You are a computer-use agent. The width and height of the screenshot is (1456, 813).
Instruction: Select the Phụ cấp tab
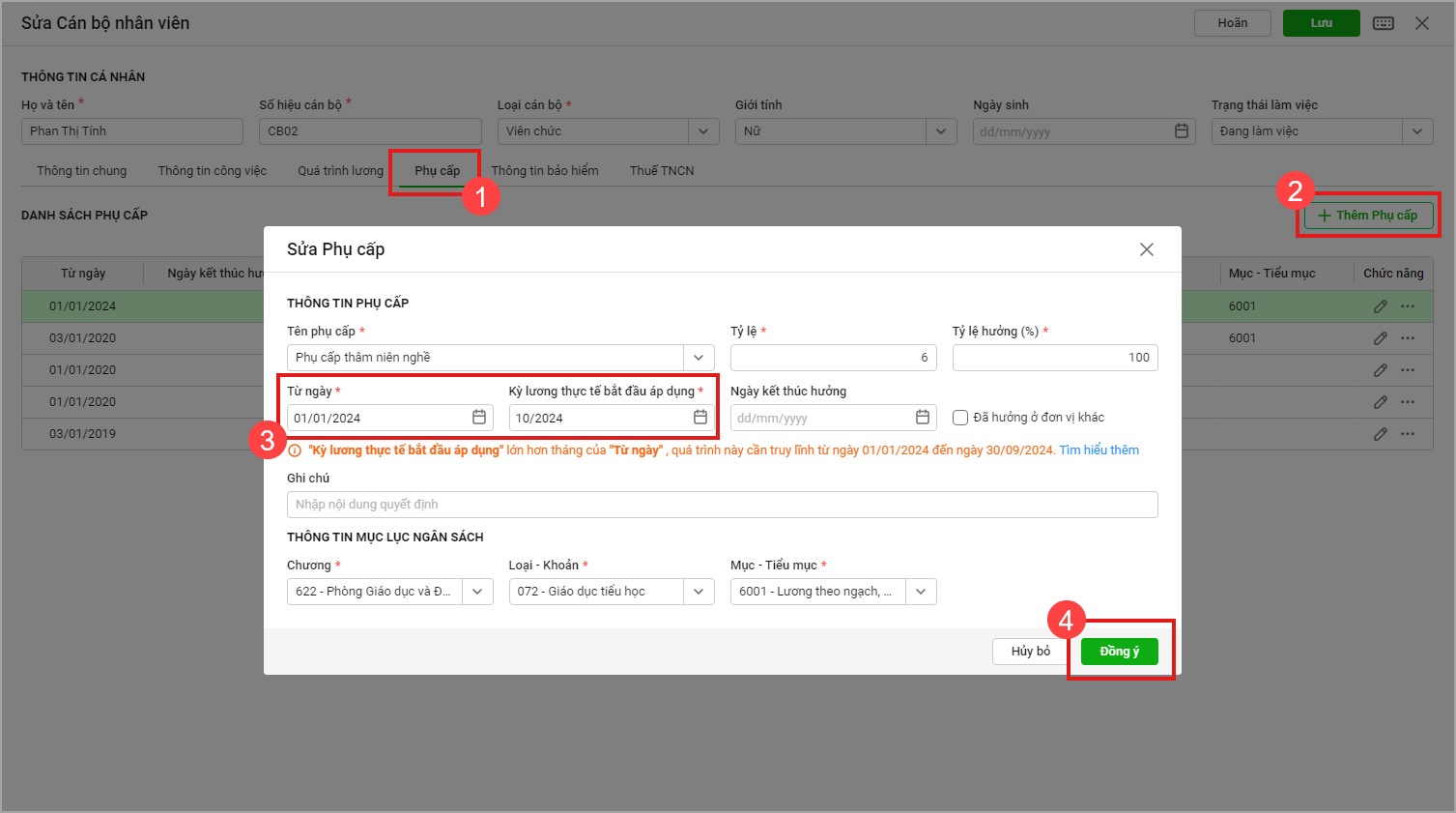pos(438,171)
